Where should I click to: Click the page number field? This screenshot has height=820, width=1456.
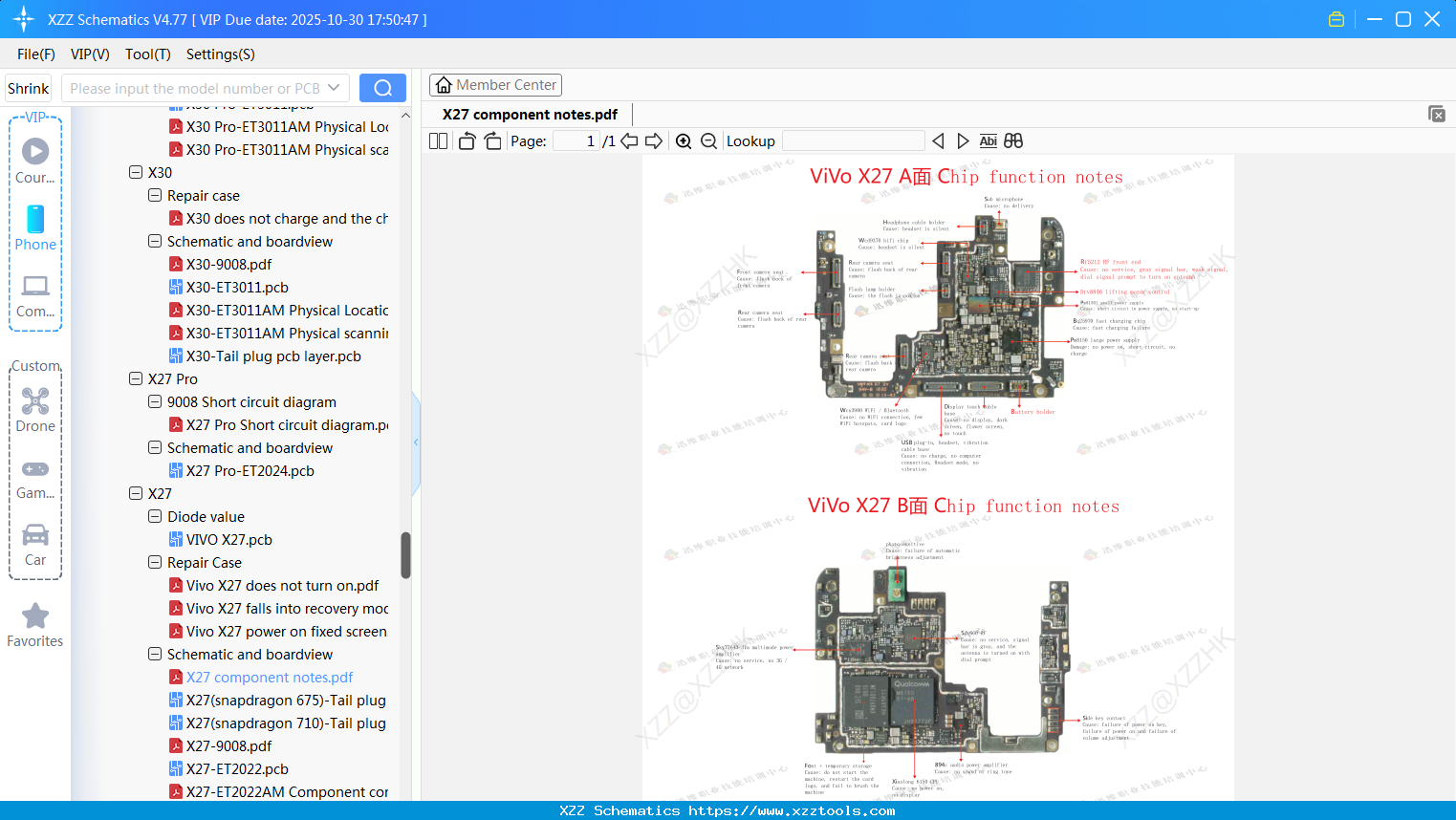coord(576,140)
